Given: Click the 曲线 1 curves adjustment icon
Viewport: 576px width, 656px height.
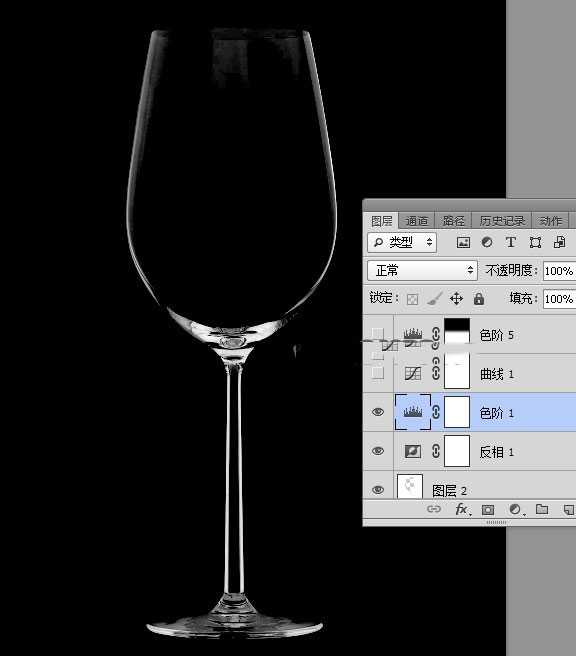Looking at the screenshot, I should [x=413, y=373].
